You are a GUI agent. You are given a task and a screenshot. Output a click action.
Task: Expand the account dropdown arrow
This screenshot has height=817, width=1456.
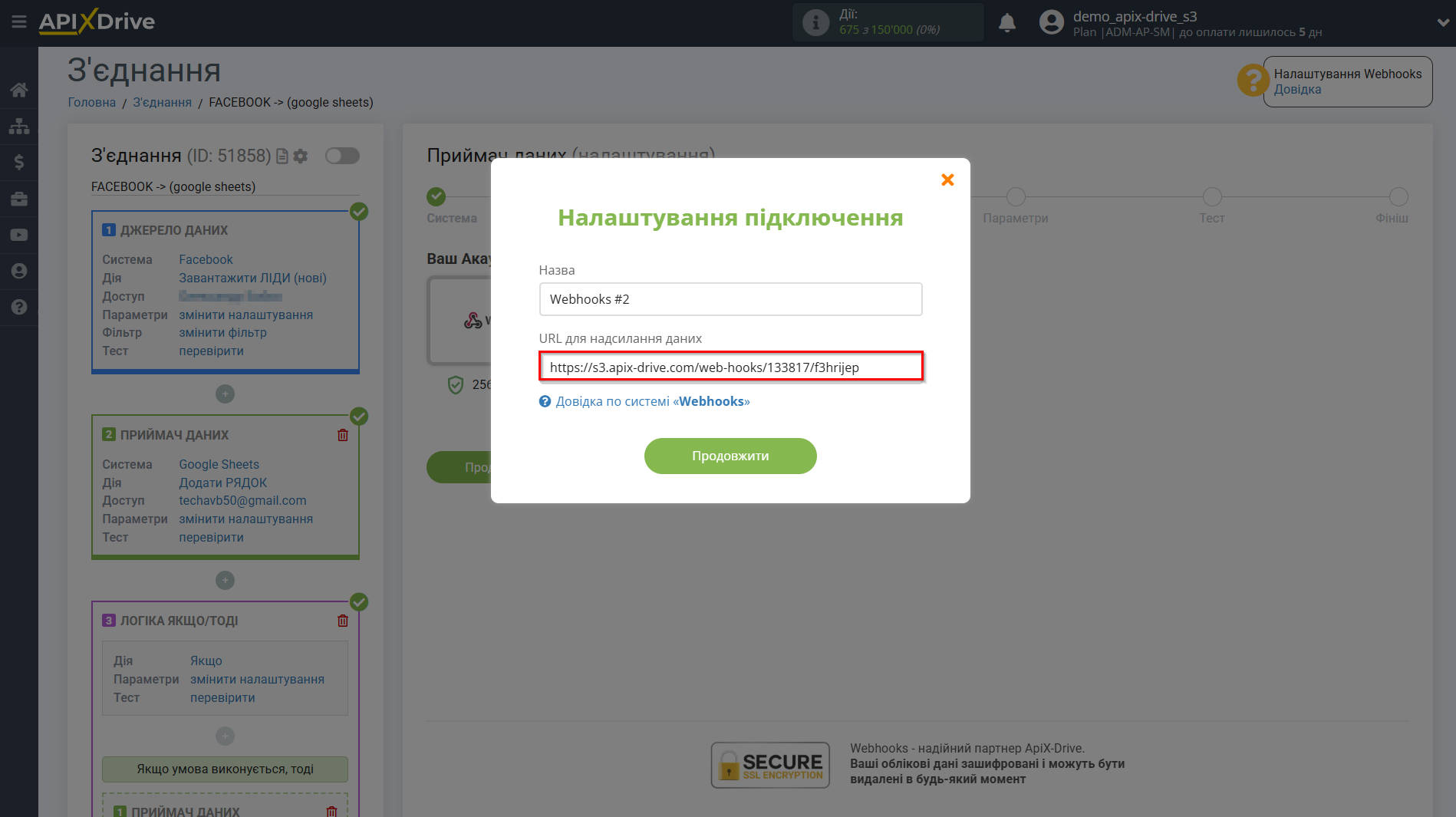(1442, 22)
